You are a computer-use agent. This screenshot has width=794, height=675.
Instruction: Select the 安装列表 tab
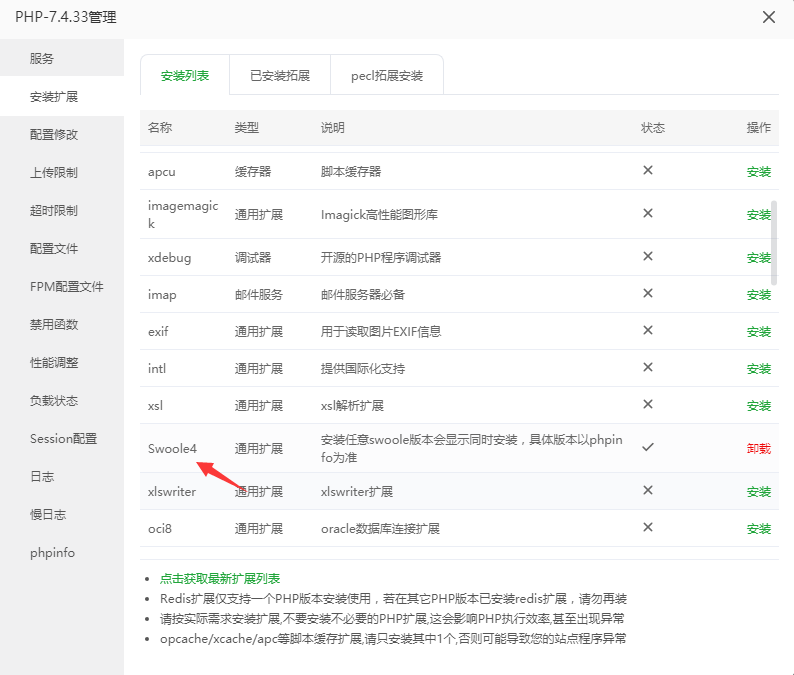(x=185, y=76)
